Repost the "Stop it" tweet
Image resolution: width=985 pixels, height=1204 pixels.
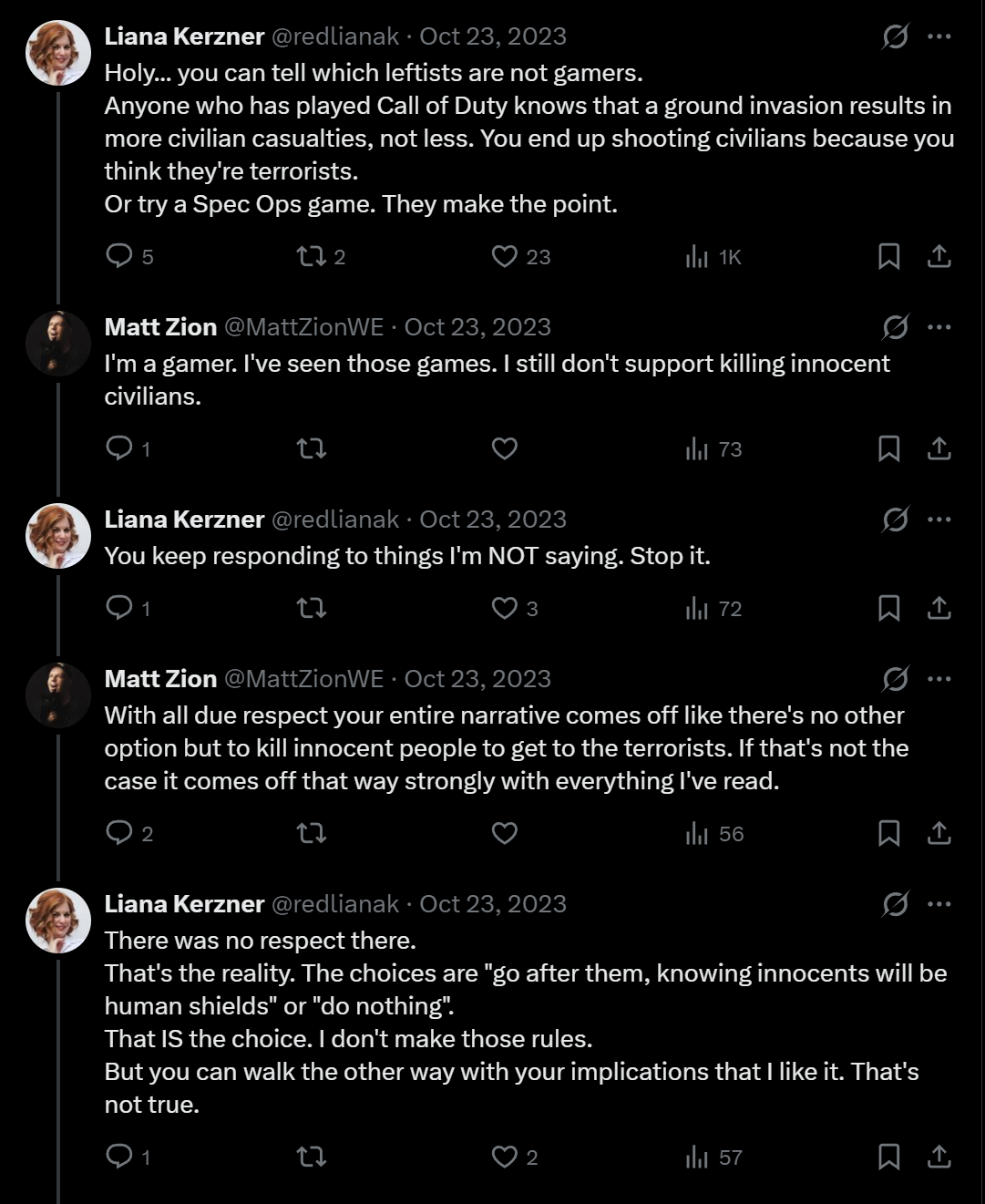pyautogui.click(x=312, y=608)
